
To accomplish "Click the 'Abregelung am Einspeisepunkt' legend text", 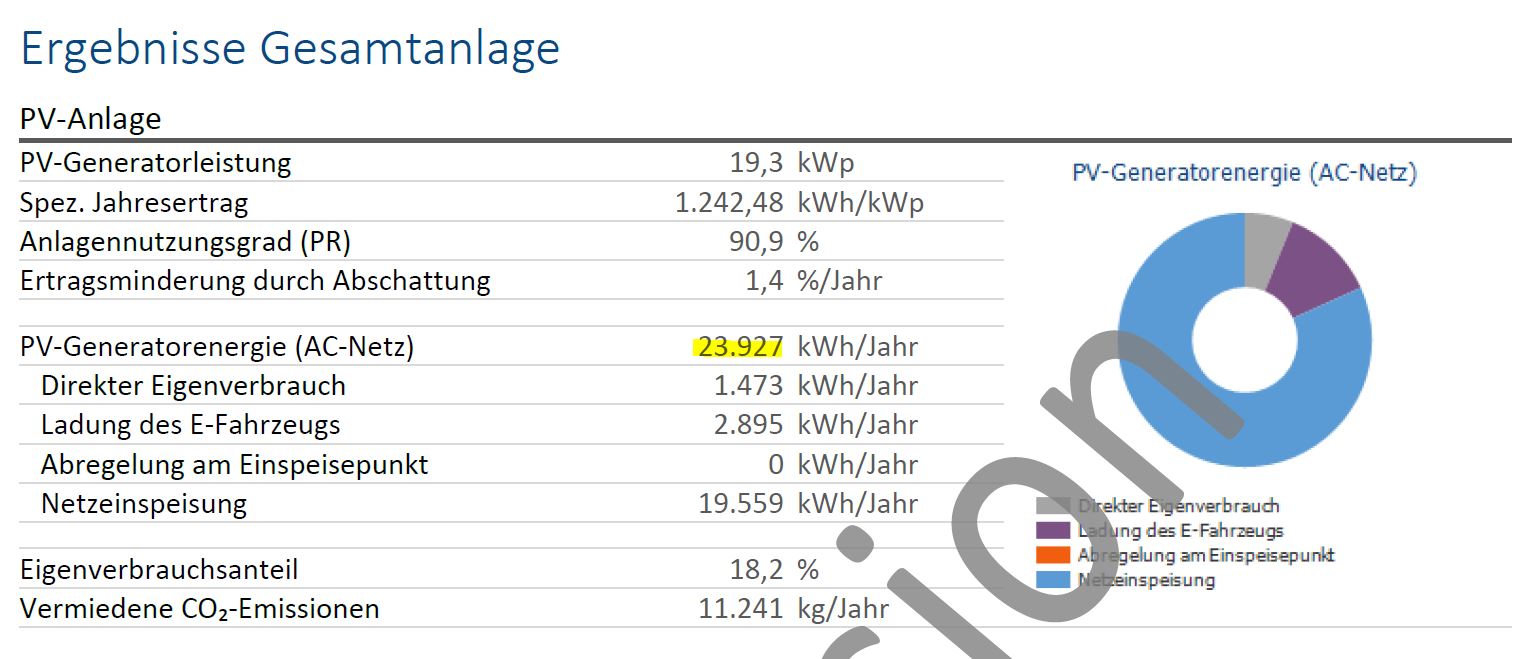I will point(1206,555).
